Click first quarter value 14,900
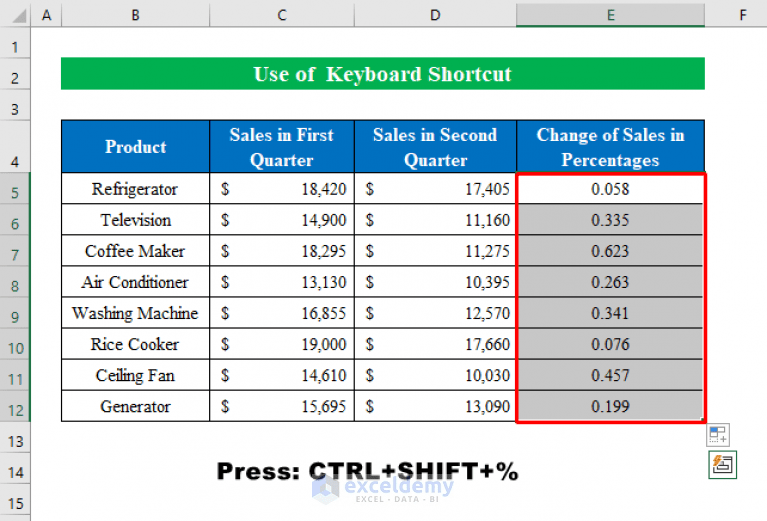This screenshot has width=767, height=521. pos(282,220)
